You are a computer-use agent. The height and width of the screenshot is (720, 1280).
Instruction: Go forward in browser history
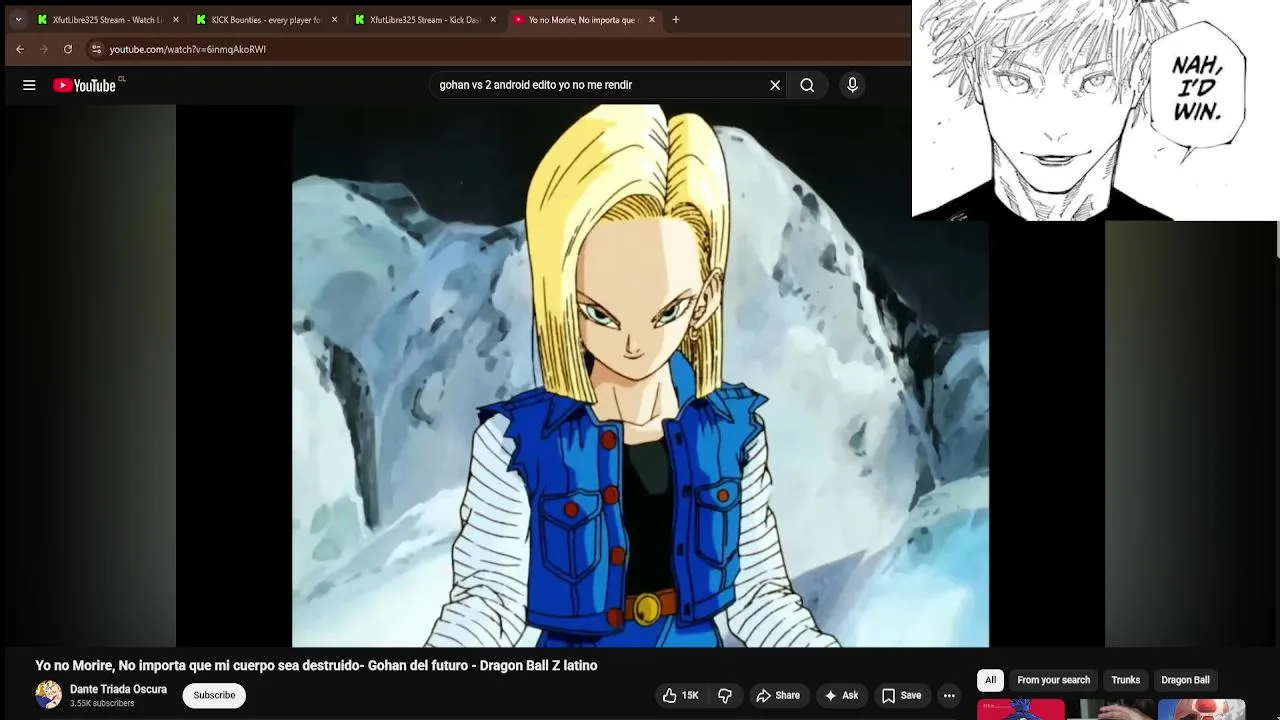pyautogui.click(x=44, y=49)
